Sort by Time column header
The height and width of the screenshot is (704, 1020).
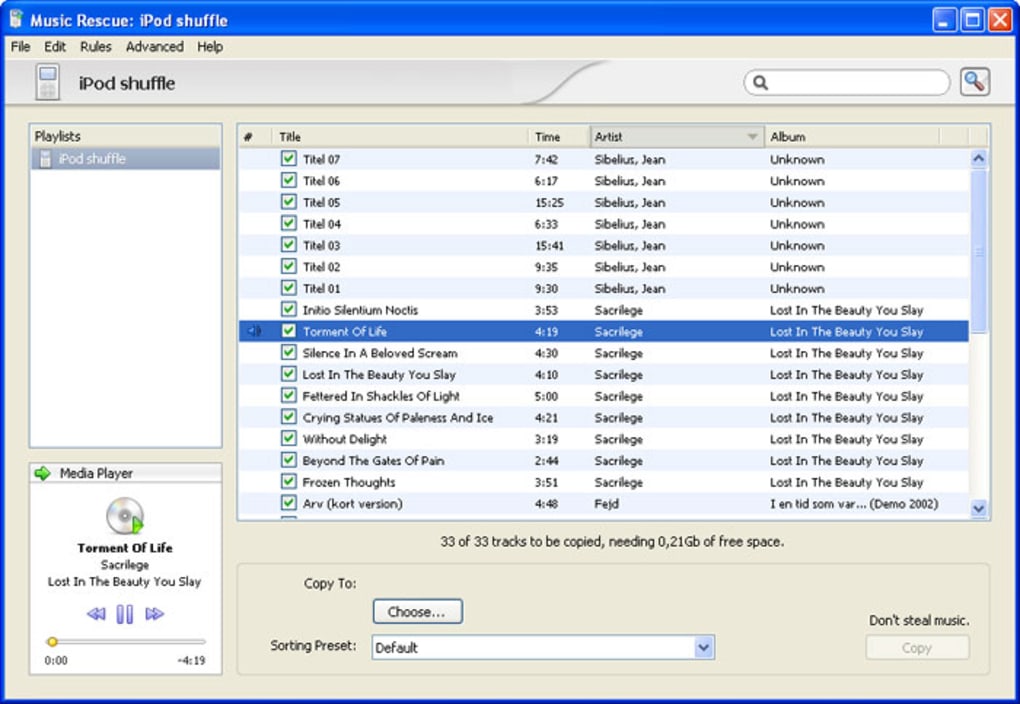559,137
